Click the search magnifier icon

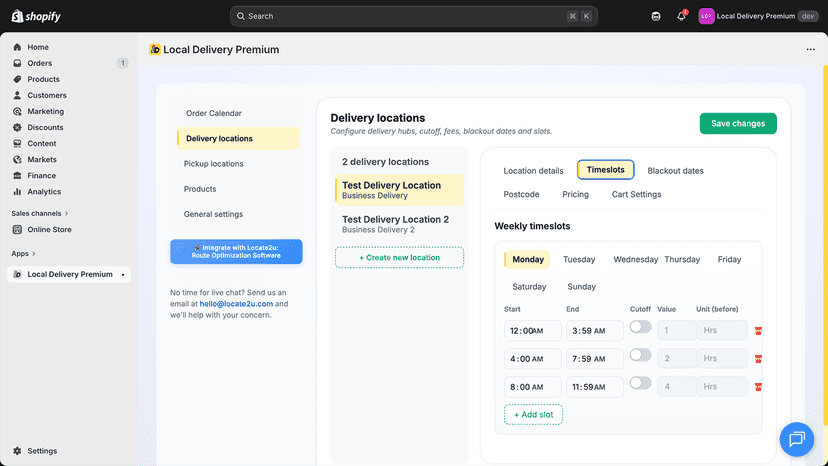pyautogui.click(x=241, y=16)
